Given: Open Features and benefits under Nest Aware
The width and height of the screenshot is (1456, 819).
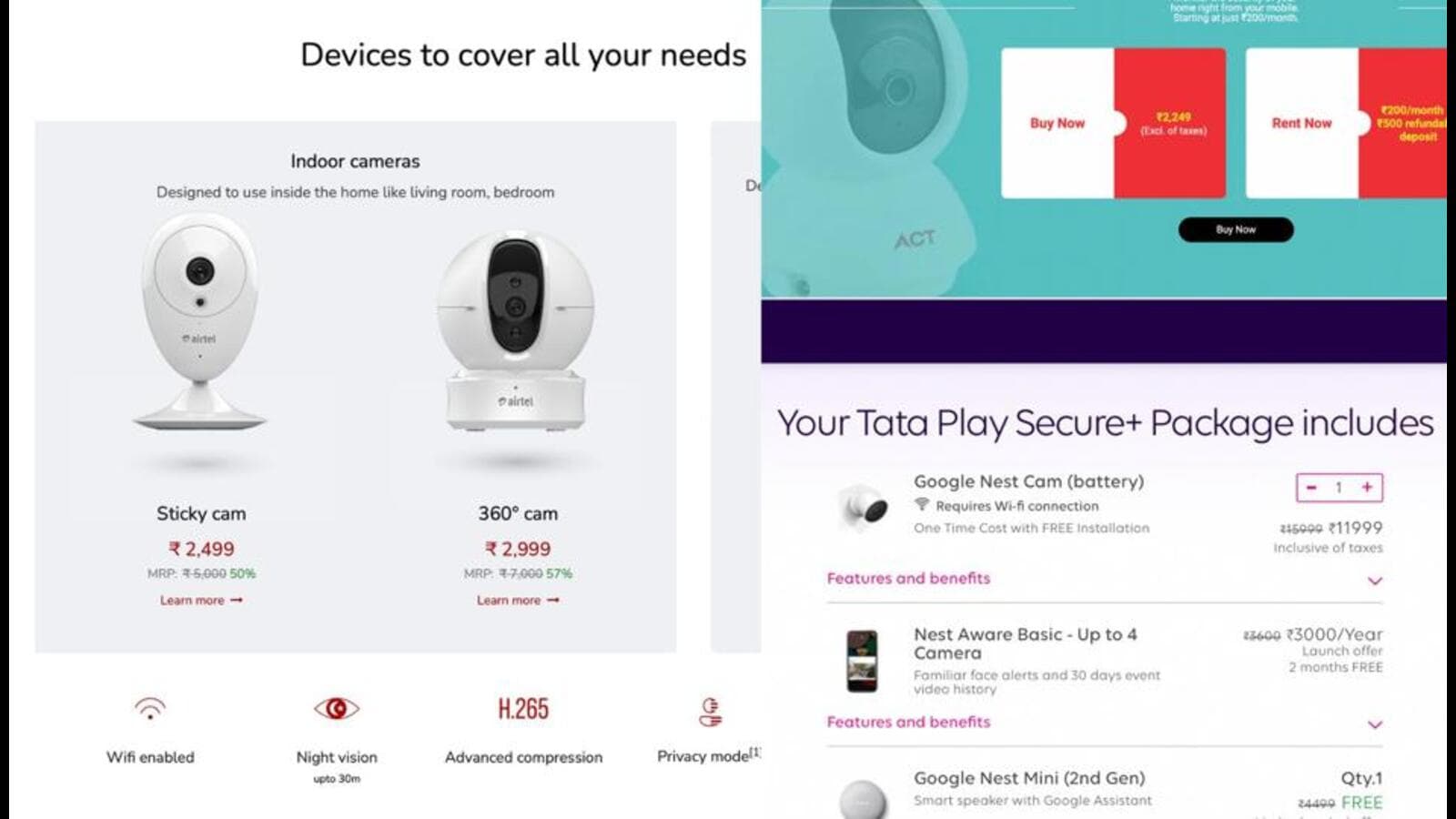Looking at the screenshot, I should click(908, 722).
